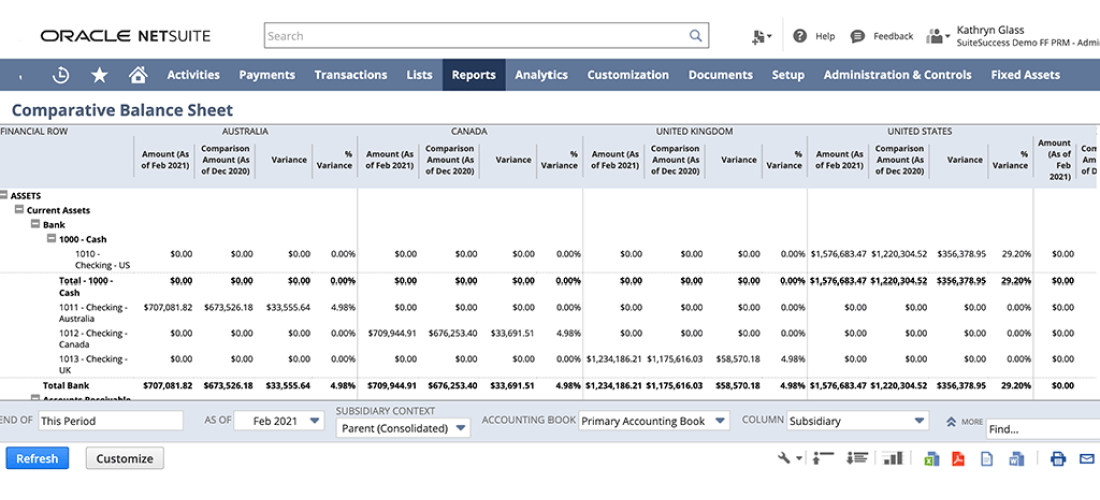The image size is (1100, 500).
Task: Go to the Analytics menu
Action: pos(541,75)
